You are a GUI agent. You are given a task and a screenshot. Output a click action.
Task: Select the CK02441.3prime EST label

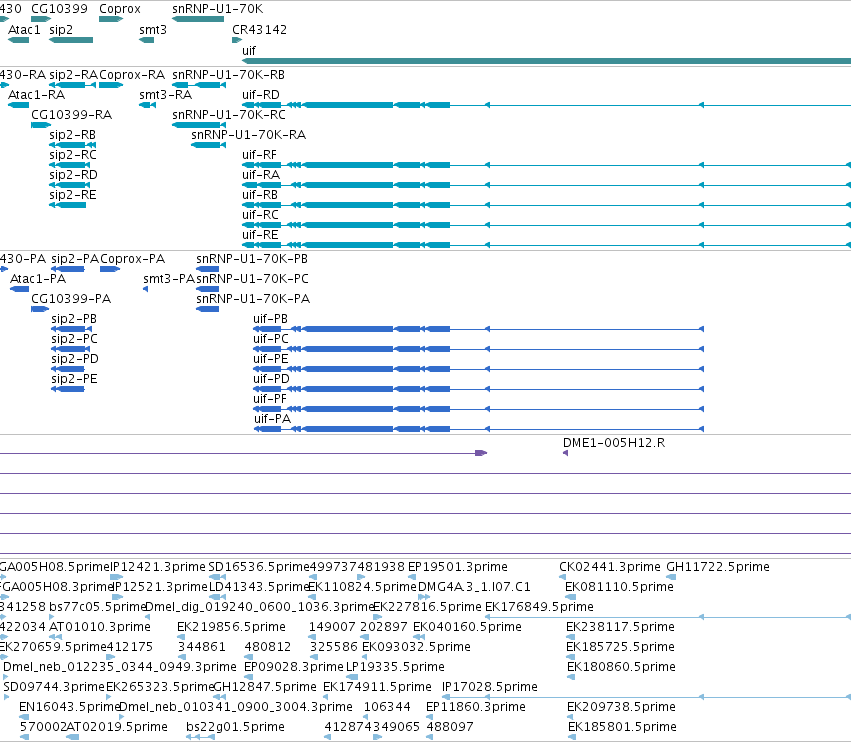click(x=609, y=567)
